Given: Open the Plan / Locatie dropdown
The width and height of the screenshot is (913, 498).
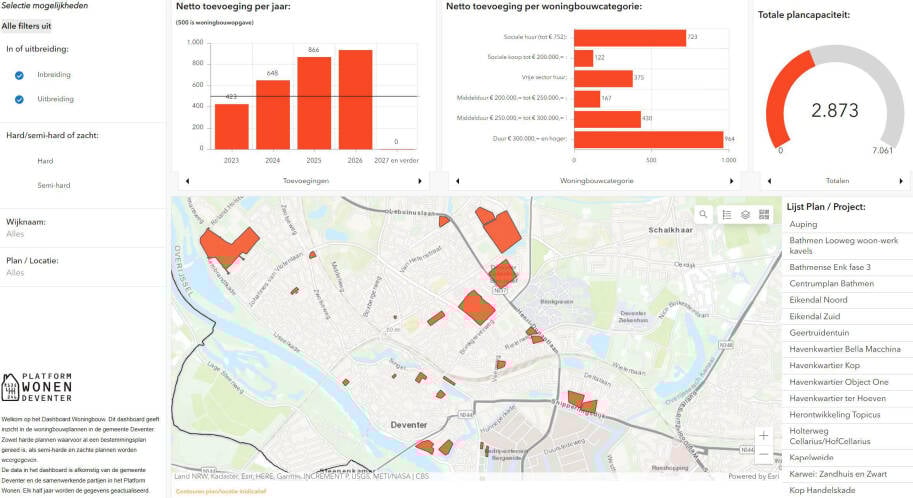Looking at the screenshot, I should click(x=80, y=272).
